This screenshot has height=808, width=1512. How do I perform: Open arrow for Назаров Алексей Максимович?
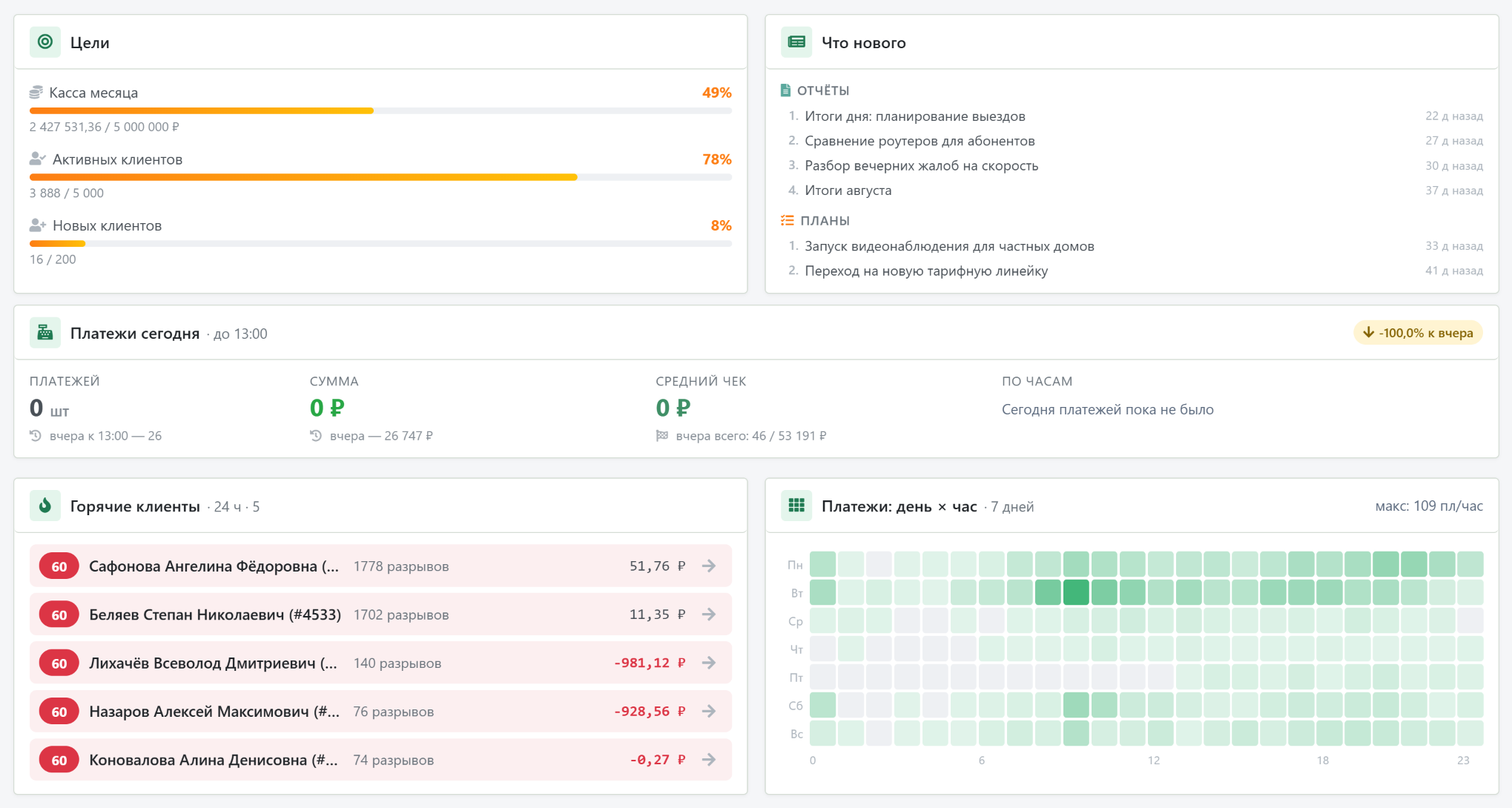click(x=709, y=711)
